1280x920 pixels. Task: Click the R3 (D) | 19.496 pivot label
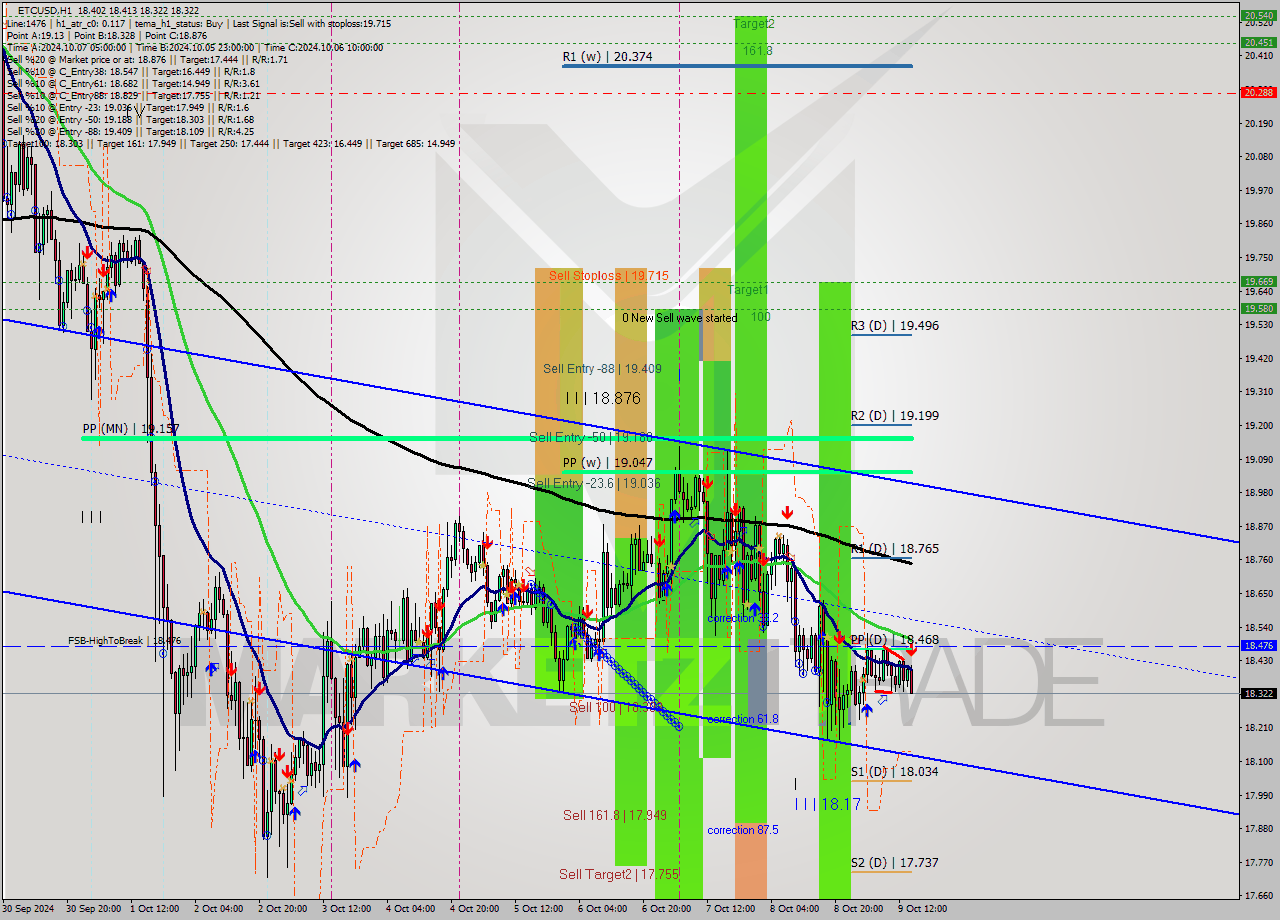[x=895, y=326]
